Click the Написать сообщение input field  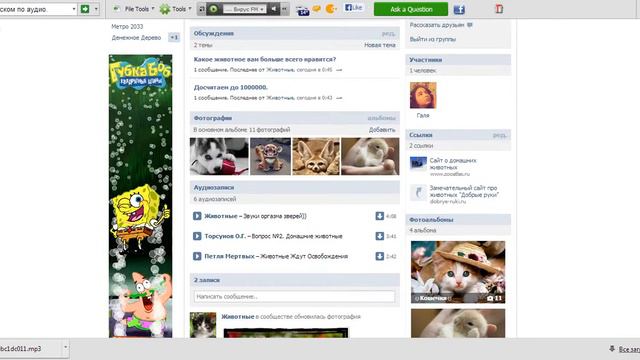(294, 297)
